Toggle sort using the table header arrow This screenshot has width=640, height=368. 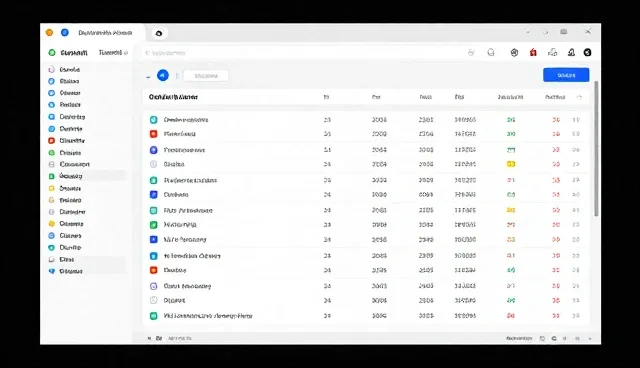point(579,97)
